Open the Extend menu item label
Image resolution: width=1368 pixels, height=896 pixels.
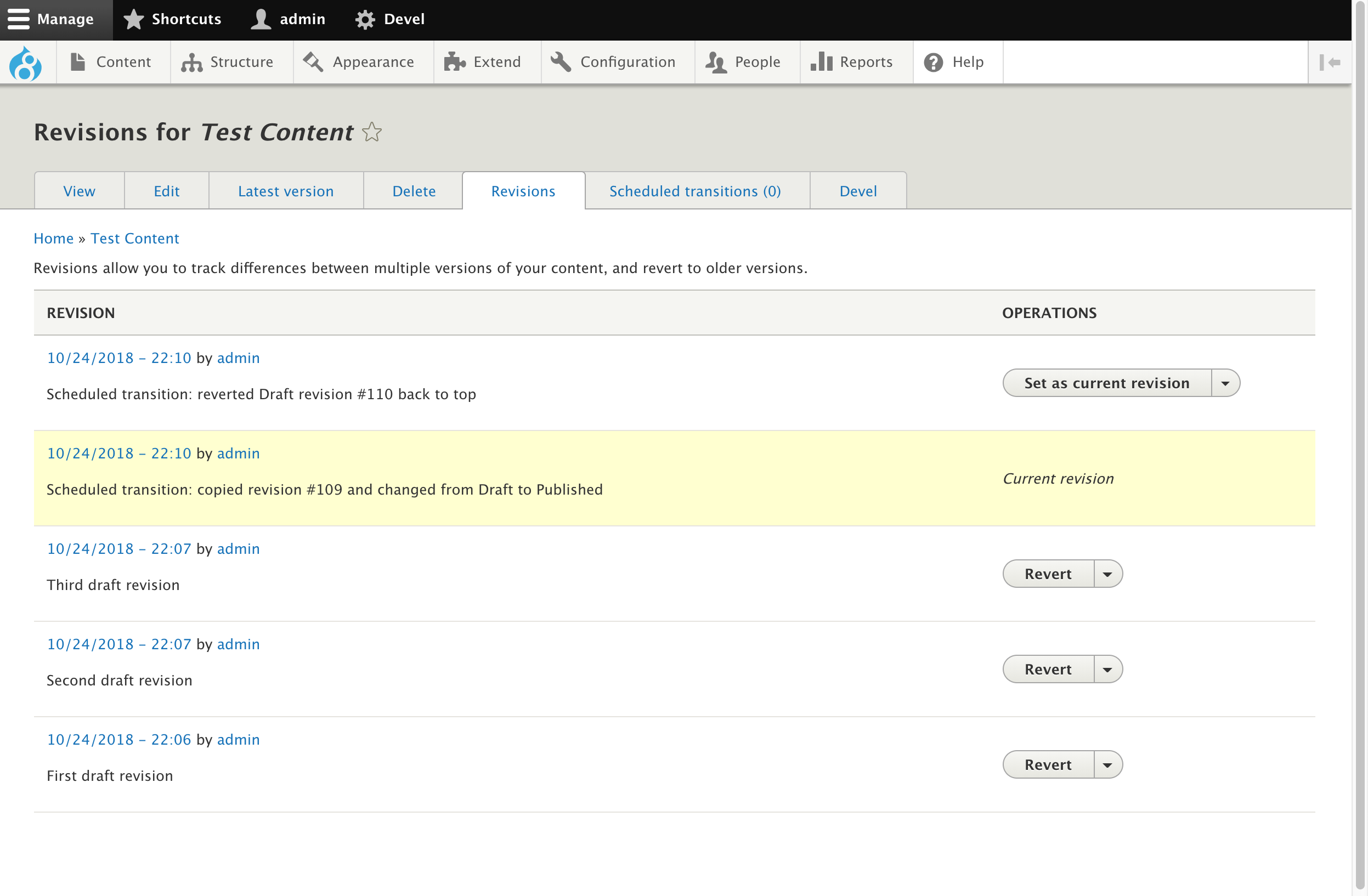(497, 62)
